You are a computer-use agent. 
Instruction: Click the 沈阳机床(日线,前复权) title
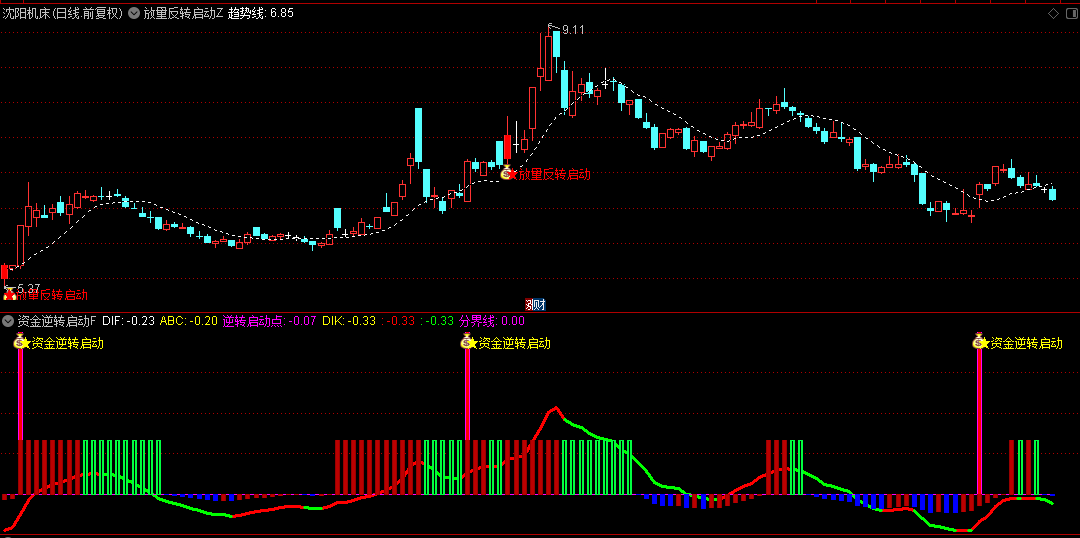[63, 12]
